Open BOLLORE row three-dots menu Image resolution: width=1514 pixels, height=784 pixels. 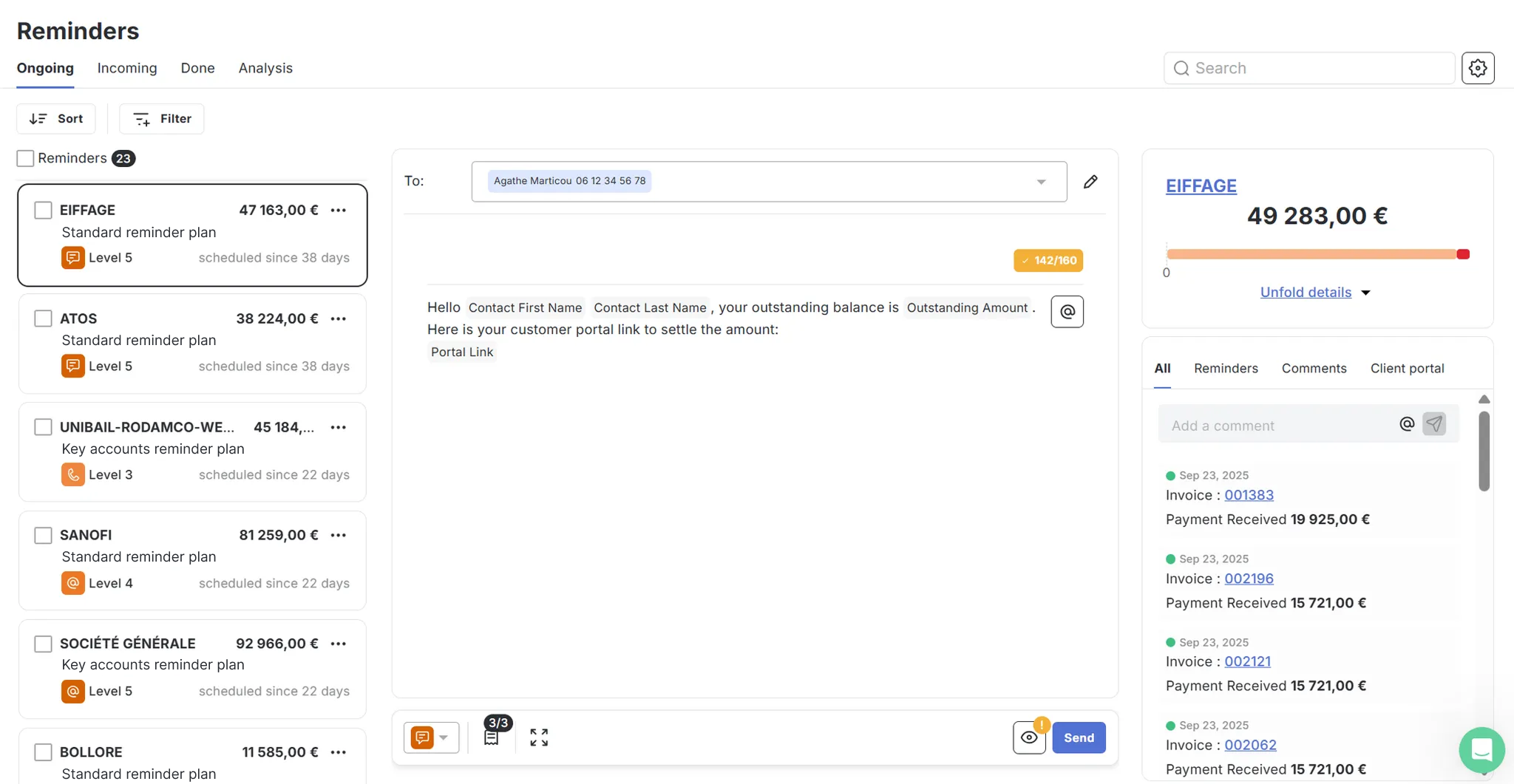click(339, 752)
